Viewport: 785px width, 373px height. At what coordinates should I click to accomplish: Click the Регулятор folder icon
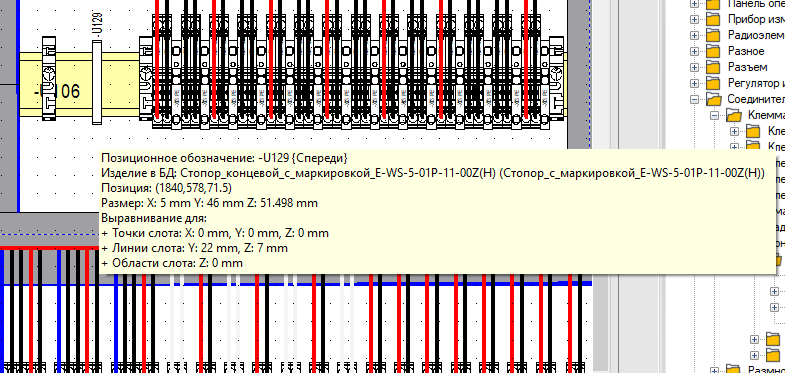[713, 83]
